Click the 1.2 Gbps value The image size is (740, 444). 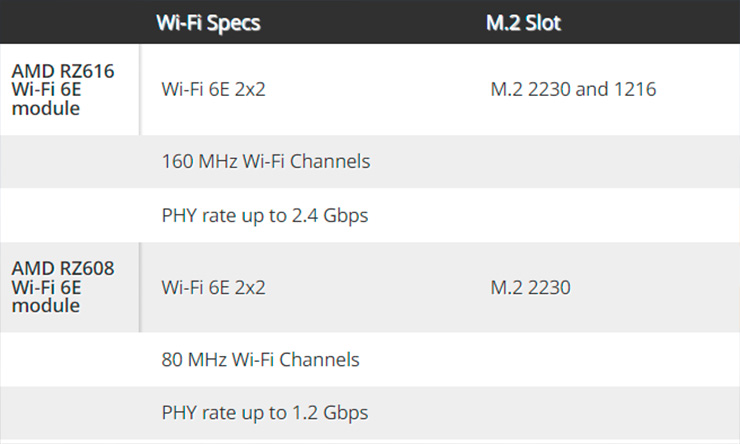tap(330, 413)
